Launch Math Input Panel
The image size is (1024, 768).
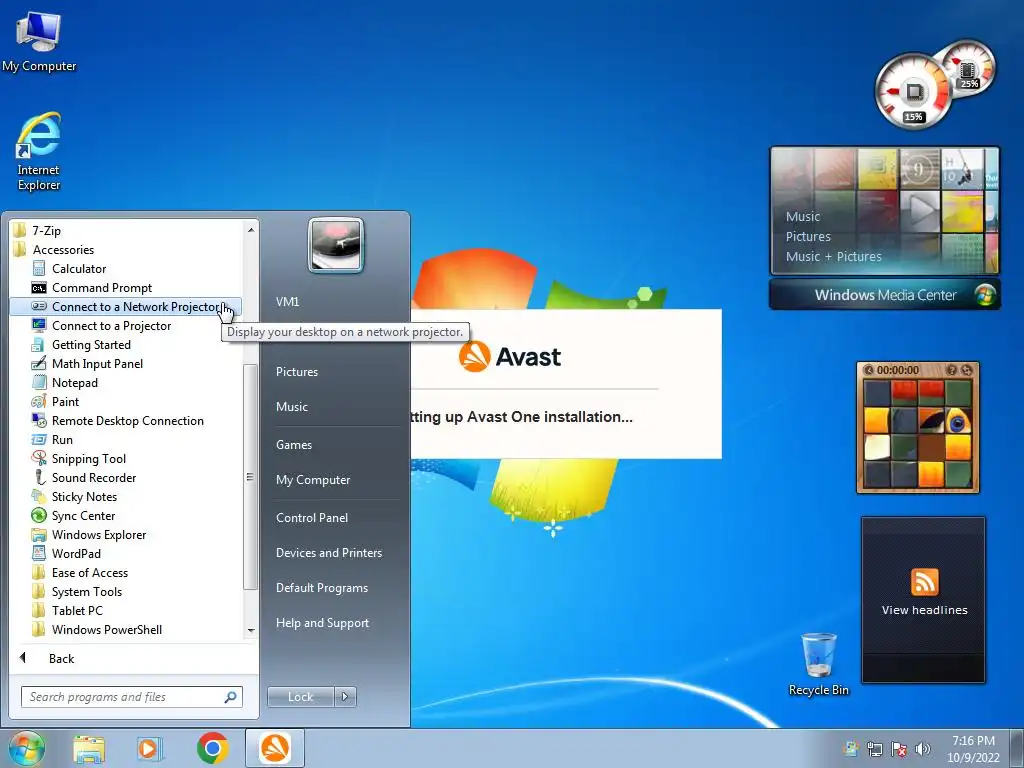click(x=97, y=363)
